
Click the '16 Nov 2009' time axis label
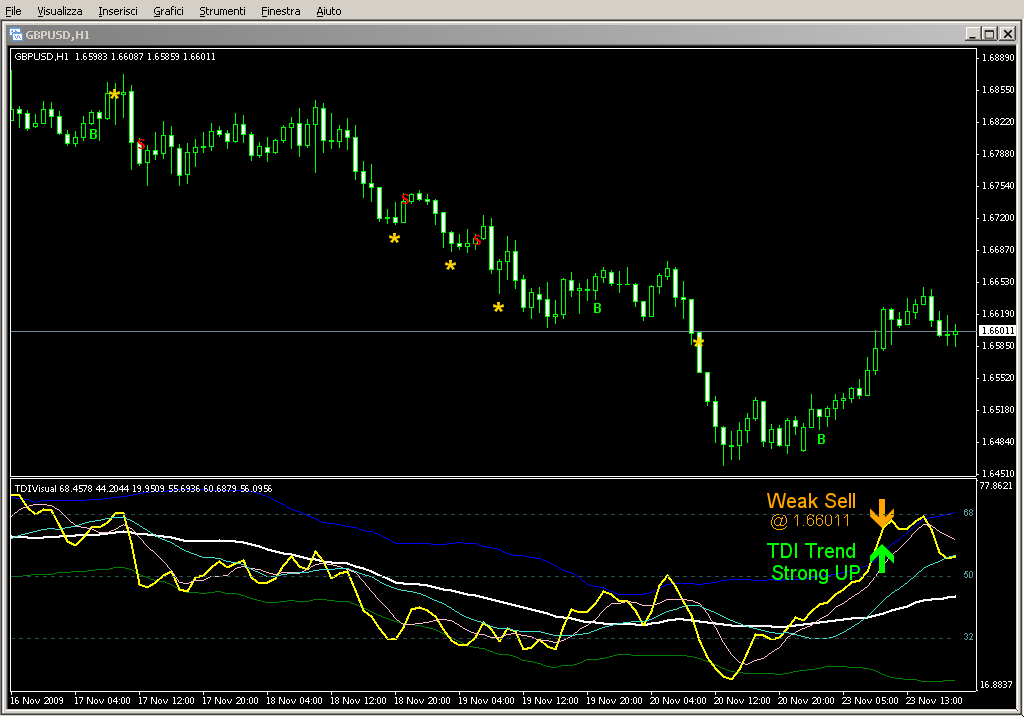37,701
